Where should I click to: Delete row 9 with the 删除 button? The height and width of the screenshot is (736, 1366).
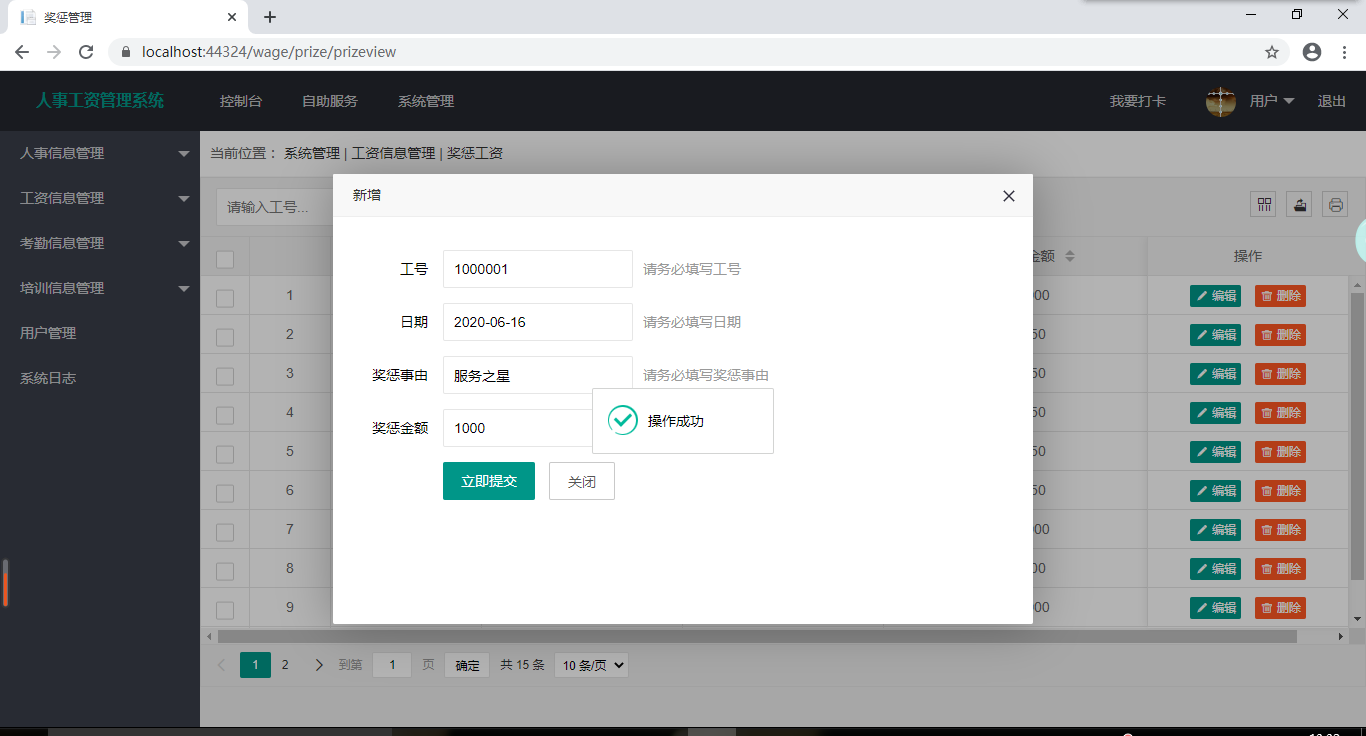click(1280, 608)
